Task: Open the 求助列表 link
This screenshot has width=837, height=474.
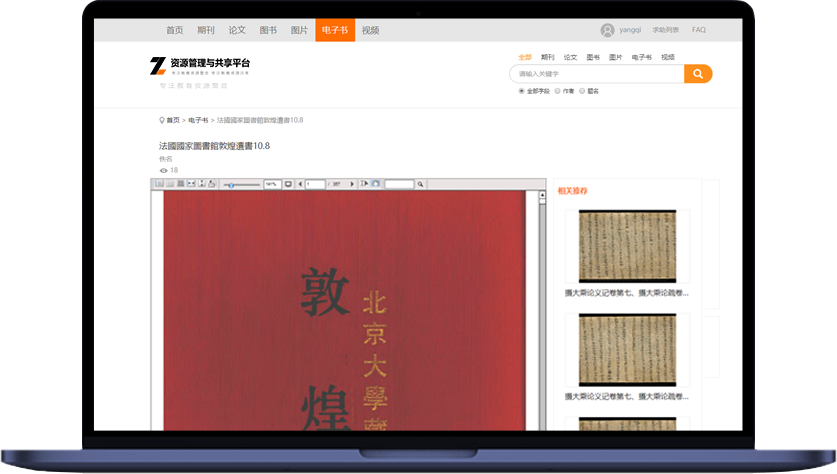Action: pyautogui.click(x=666, y=30)
